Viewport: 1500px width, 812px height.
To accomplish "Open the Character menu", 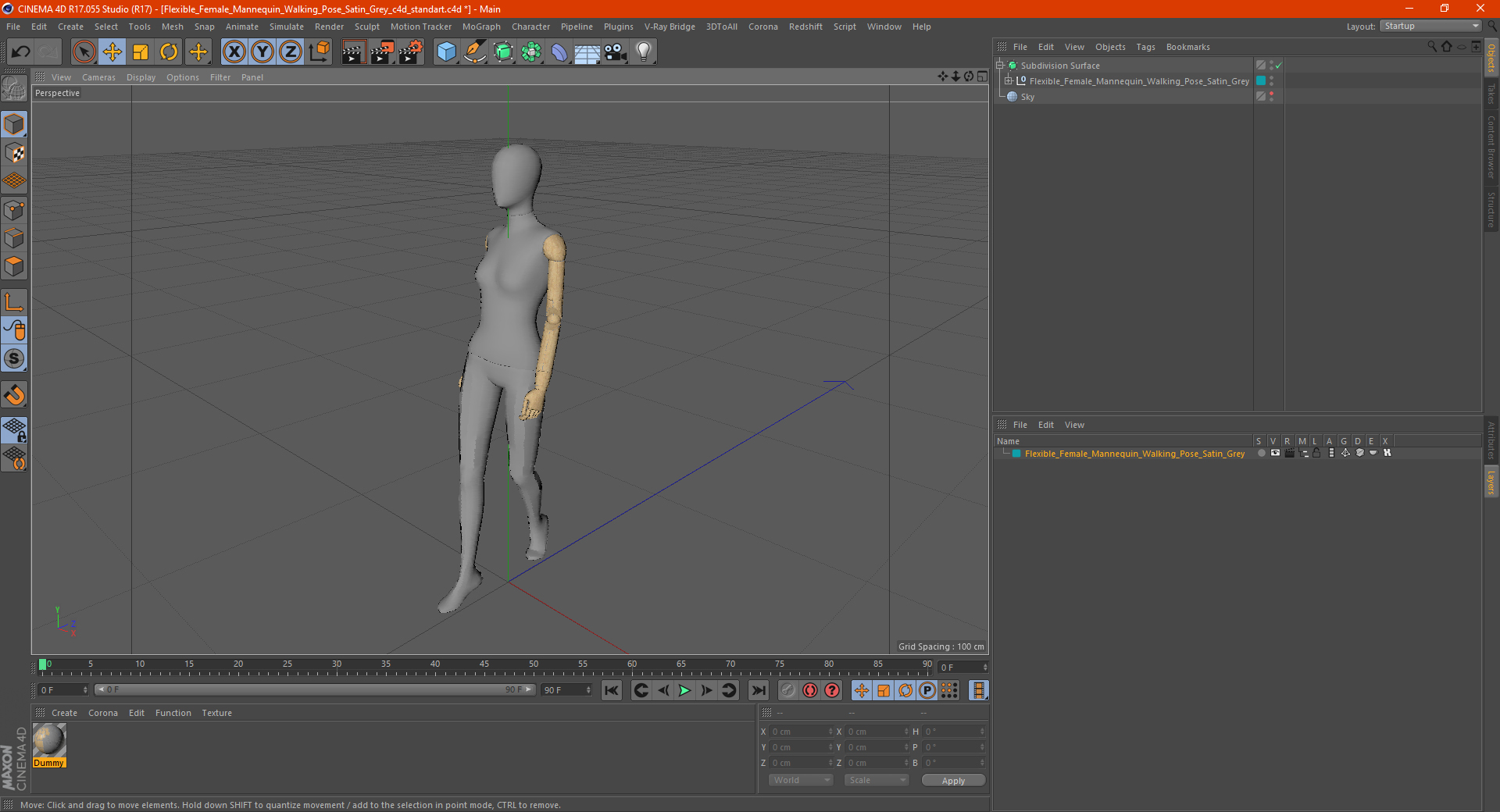I will 530,27.
